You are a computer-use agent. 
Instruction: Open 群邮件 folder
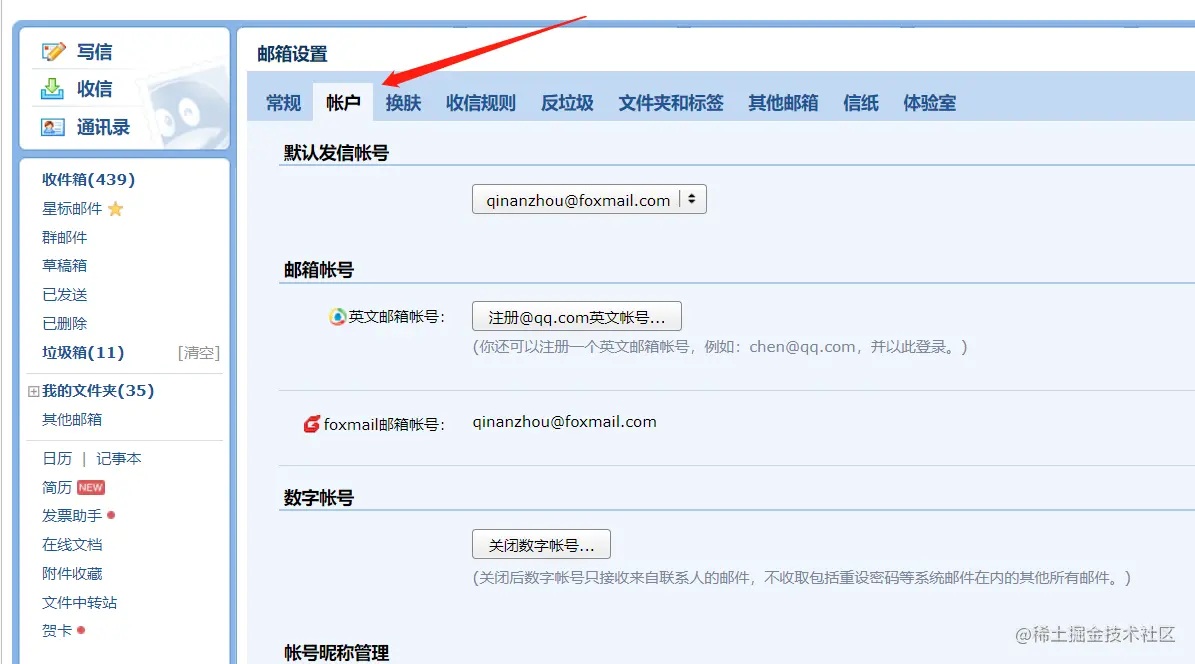coord(65,237)
